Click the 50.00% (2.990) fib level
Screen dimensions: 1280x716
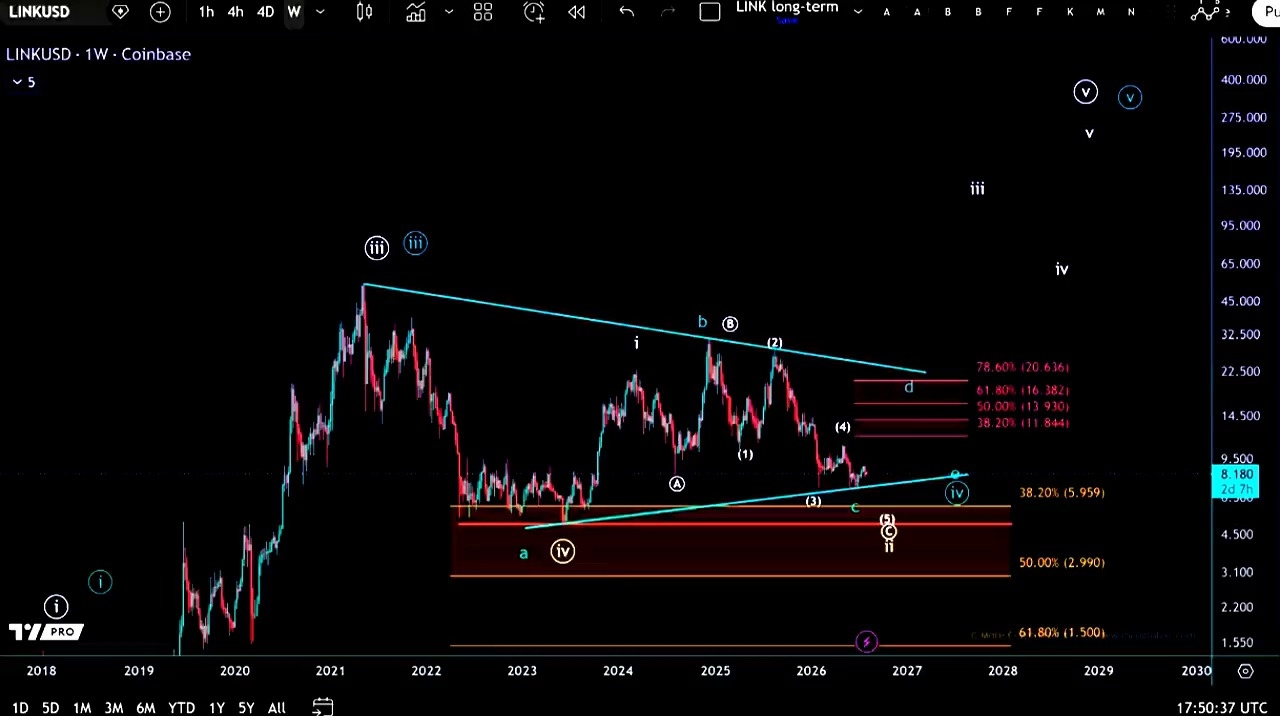pyautogui.click(x=1062, y=563)
